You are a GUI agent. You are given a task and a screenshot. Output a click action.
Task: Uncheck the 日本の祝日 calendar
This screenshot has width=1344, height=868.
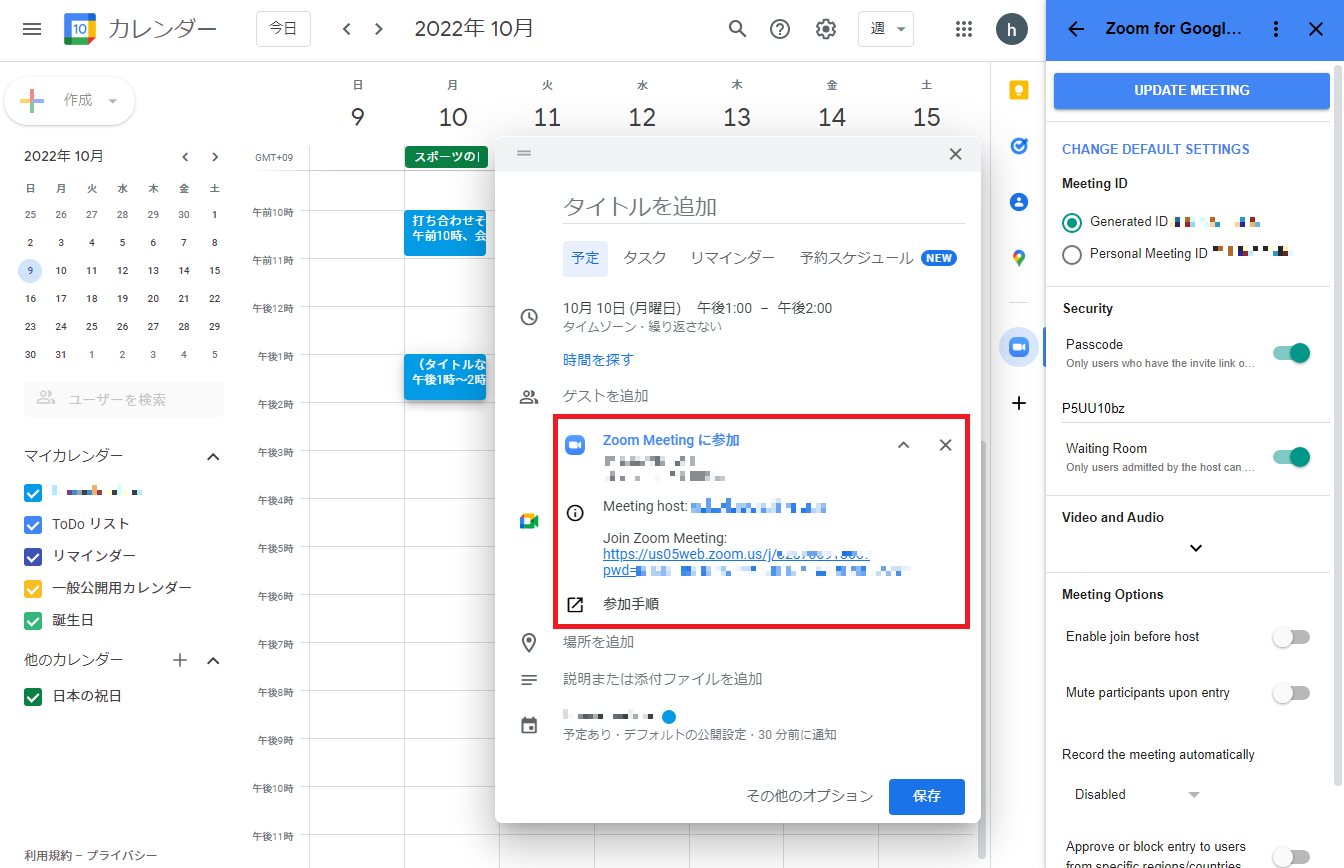pyautogui.click(x=33, y=696)
